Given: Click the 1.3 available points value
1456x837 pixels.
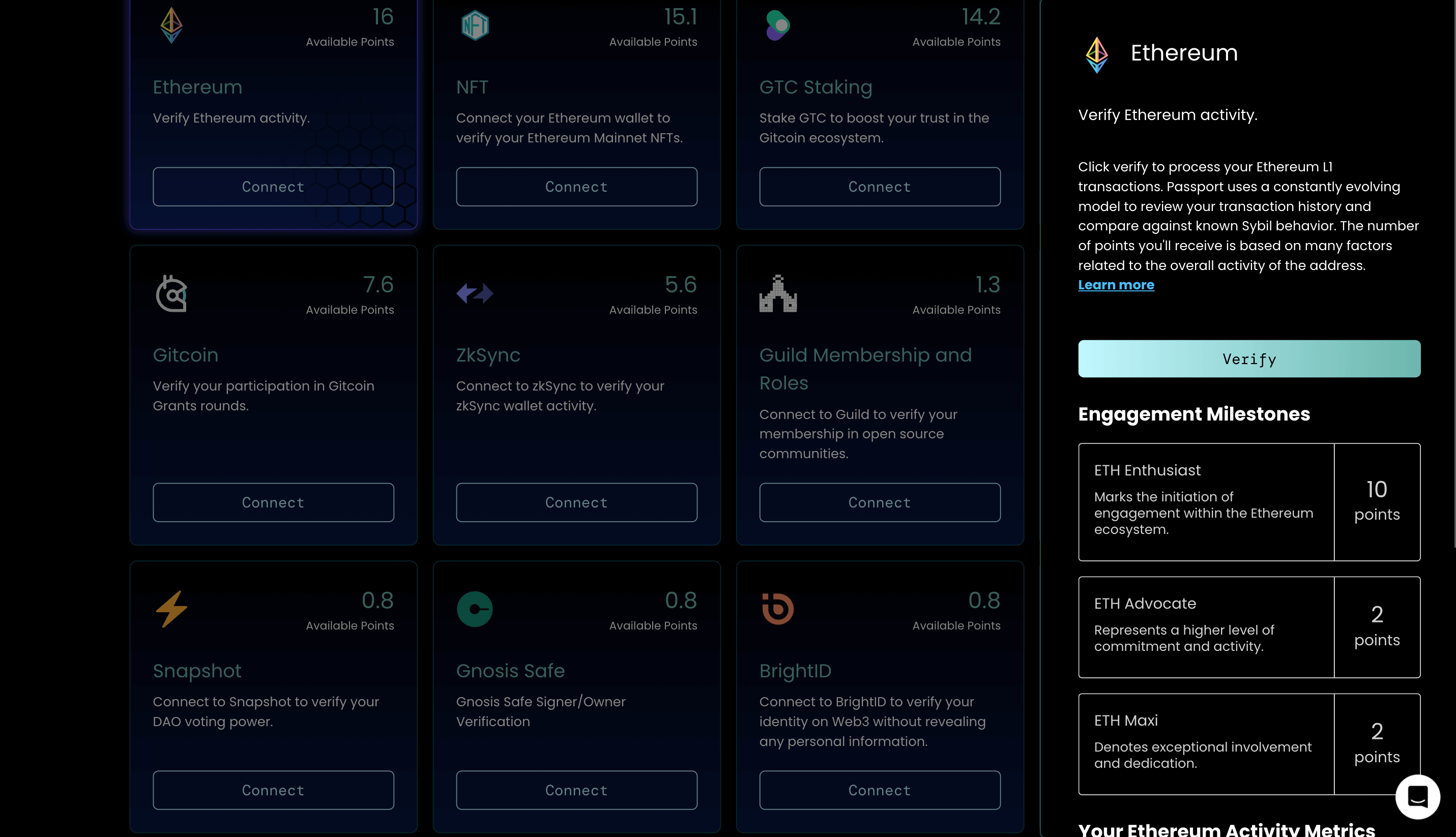Looking at the screenshot, I should [988, 285].
